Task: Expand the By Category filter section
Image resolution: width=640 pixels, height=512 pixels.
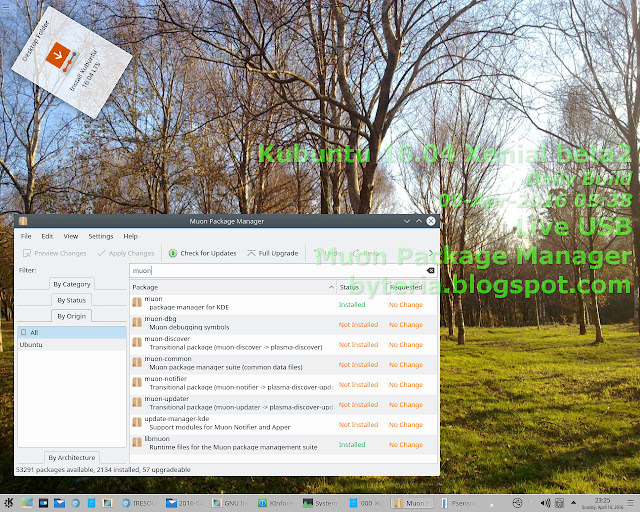Action: tap(72, 284)
